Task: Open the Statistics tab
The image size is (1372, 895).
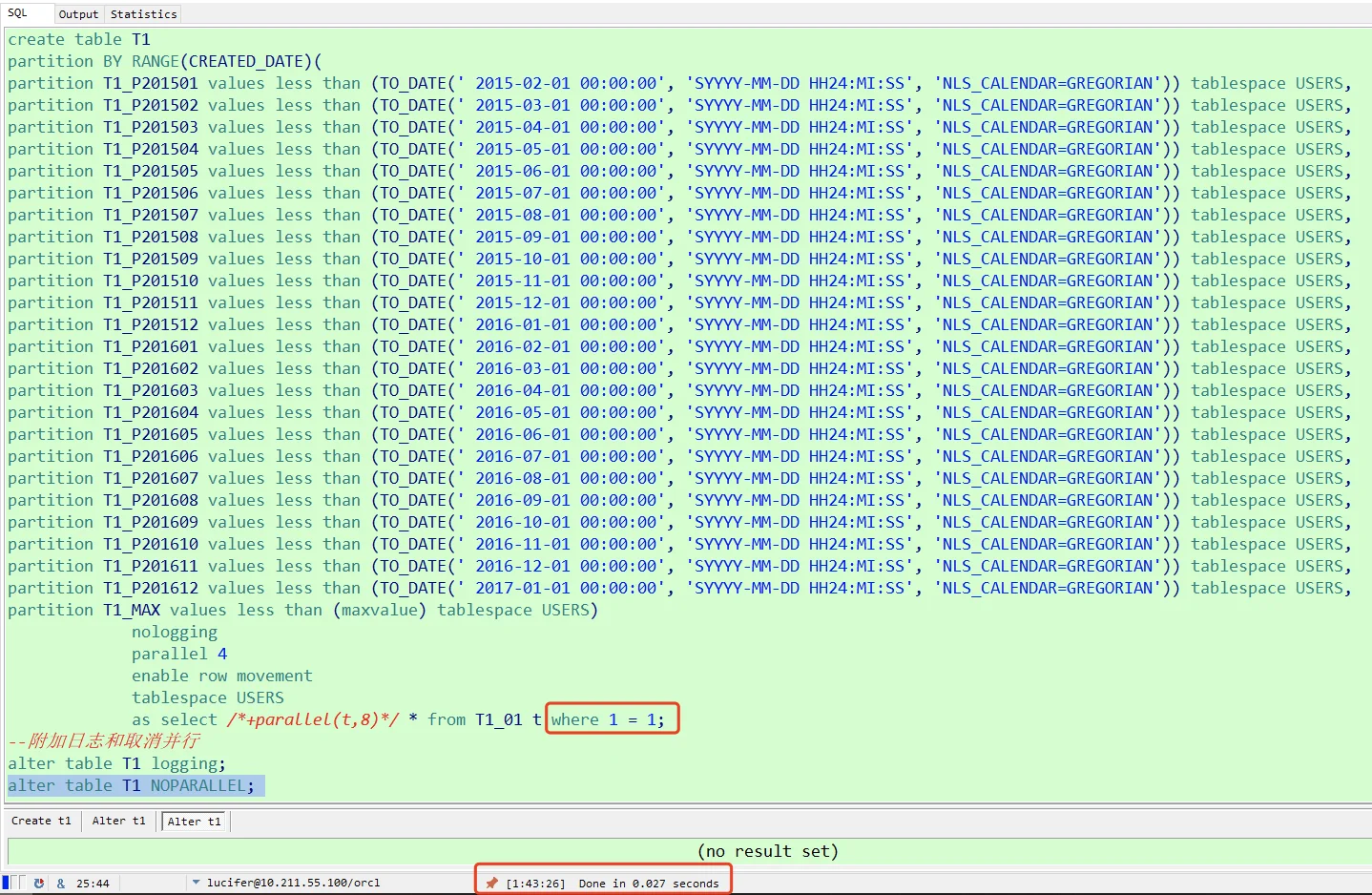Action: click(143, 14)
